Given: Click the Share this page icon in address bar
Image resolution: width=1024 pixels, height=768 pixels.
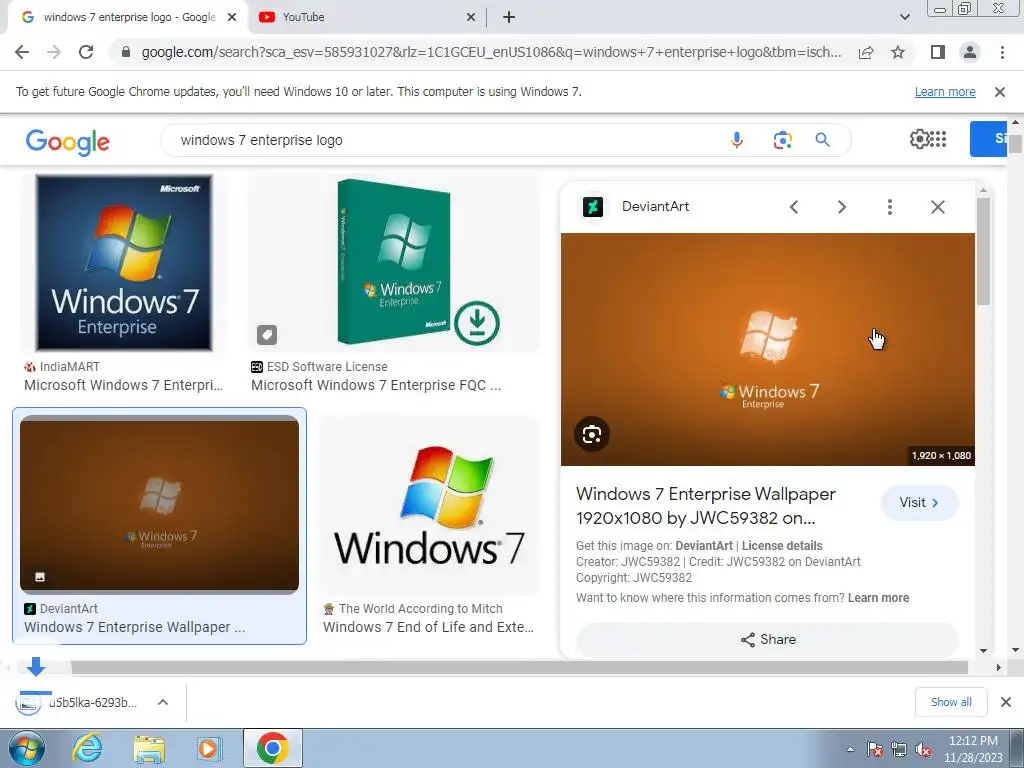Looking at the screenshot, I should click(x=866, y=52).
